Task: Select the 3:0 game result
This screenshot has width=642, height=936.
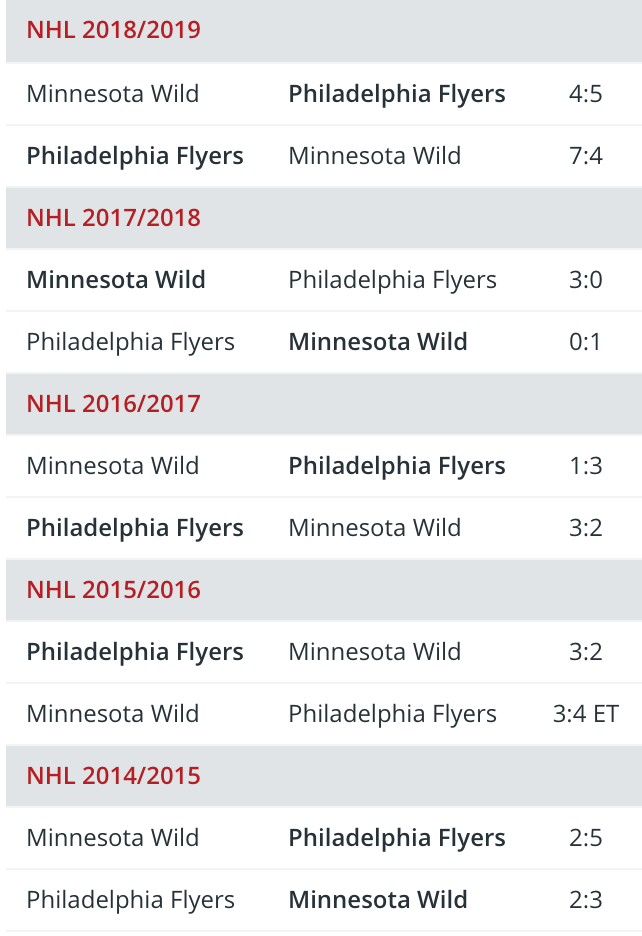Action: (585, 280)
